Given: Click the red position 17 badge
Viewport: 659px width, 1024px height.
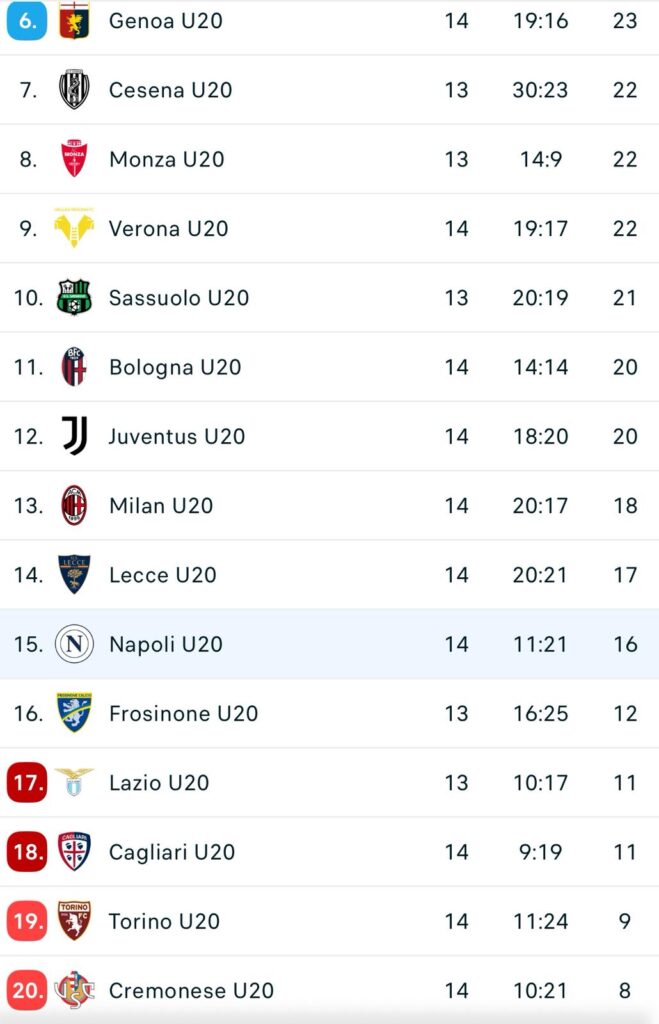Looking at the screenshot, I should click(27, 782).
